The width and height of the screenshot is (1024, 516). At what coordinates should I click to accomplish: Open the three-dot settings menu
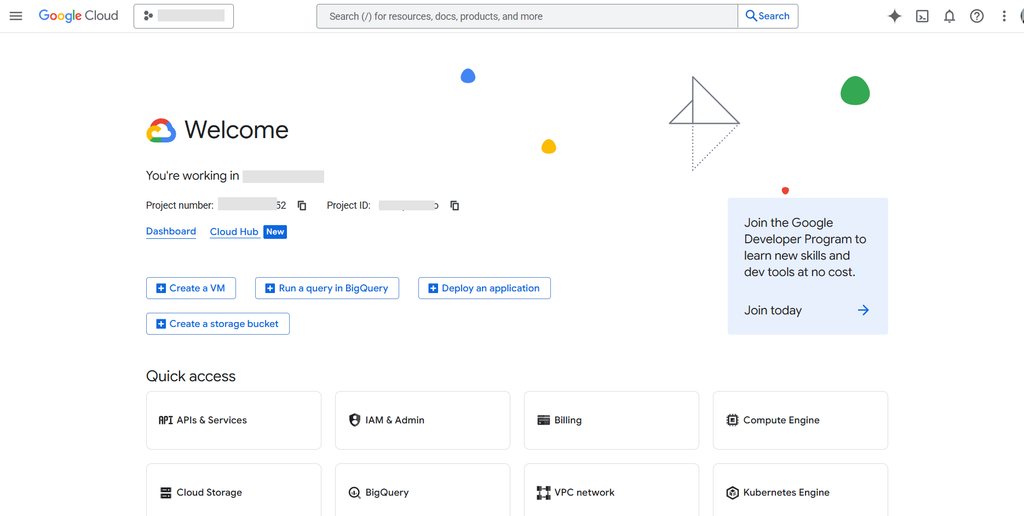tap(1004, 16)
